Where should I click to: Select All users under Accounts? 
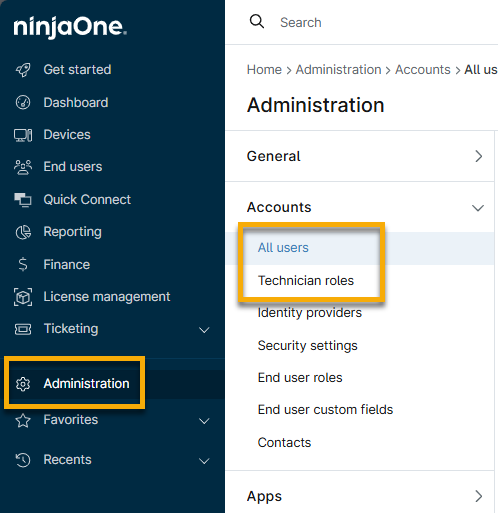pyautogui.click(x=283, y=248)
